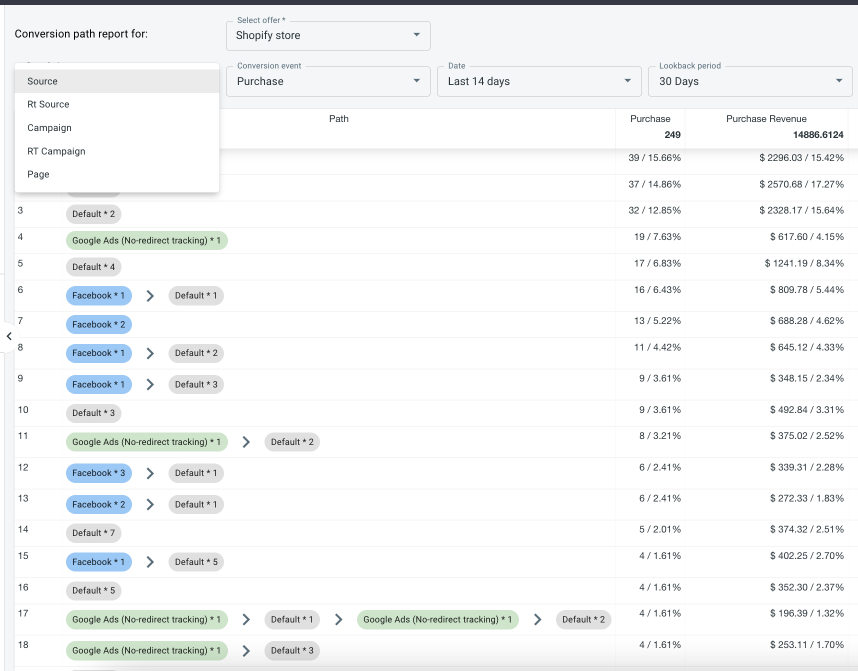Open the Date range dropdown

coord(539,82)
